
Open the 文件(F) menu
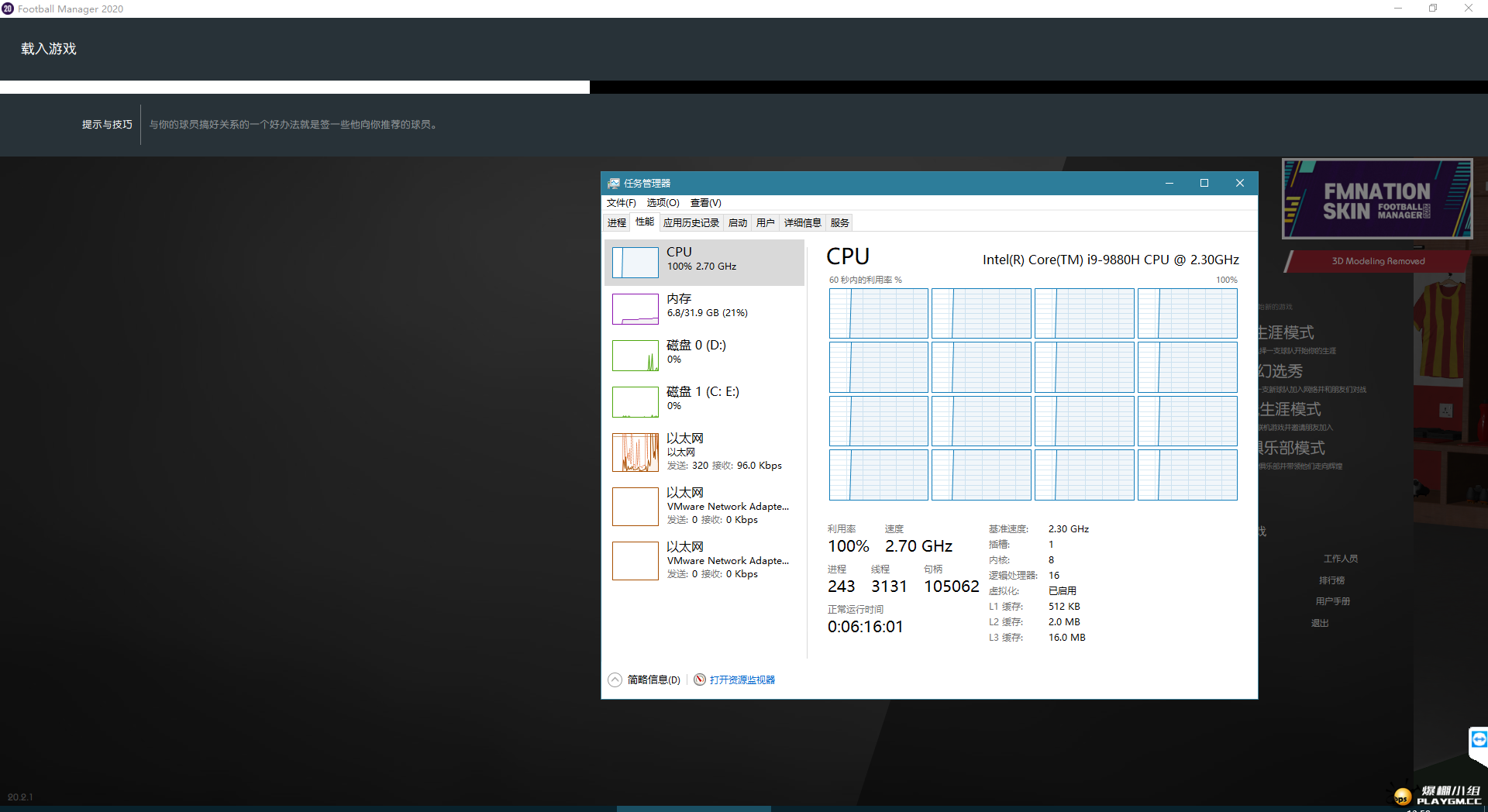point(621,203)
